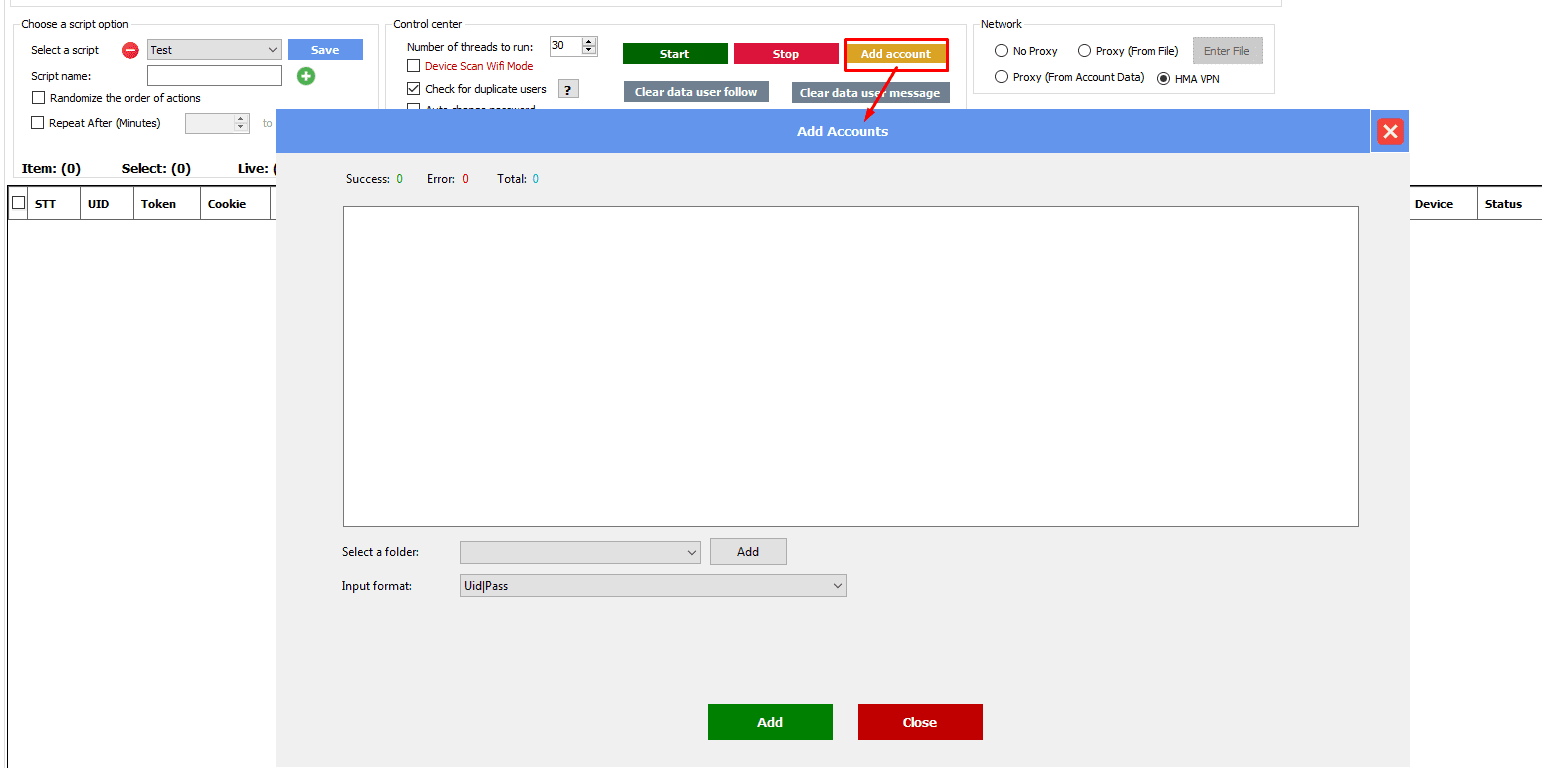Toggle Repeat After (Minutes) checkbox
The height and width of the screenshot is (768, 1542).
click(x=39, y=123)
